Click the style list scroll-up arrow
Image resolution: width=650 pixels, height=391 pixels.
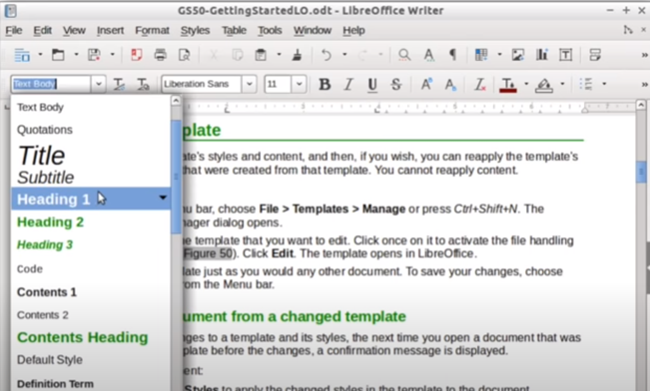coord(176,101)
